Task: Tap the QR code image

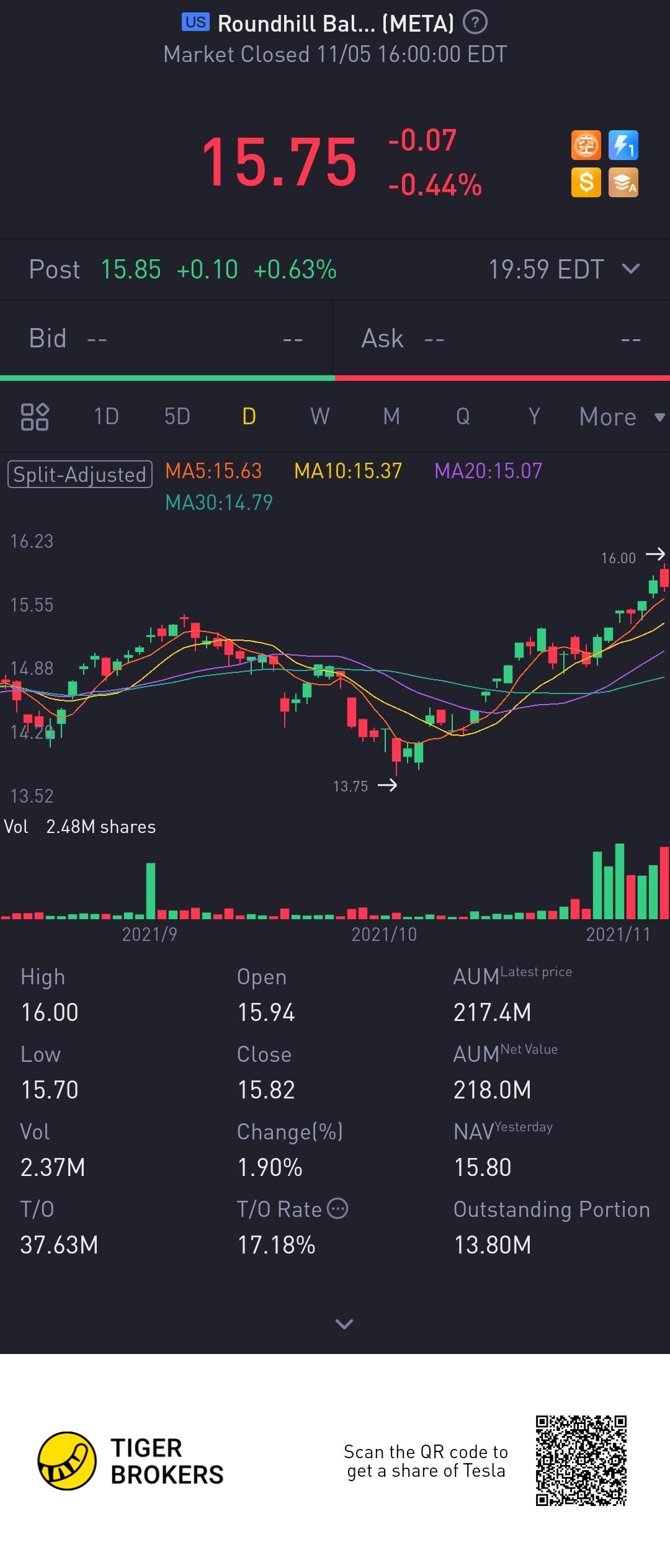Action: (x=581, y=1461)
